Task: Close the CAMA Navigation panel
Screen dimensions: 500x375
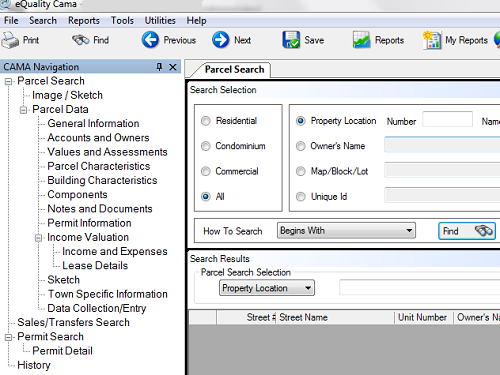Action: [173, 67]
